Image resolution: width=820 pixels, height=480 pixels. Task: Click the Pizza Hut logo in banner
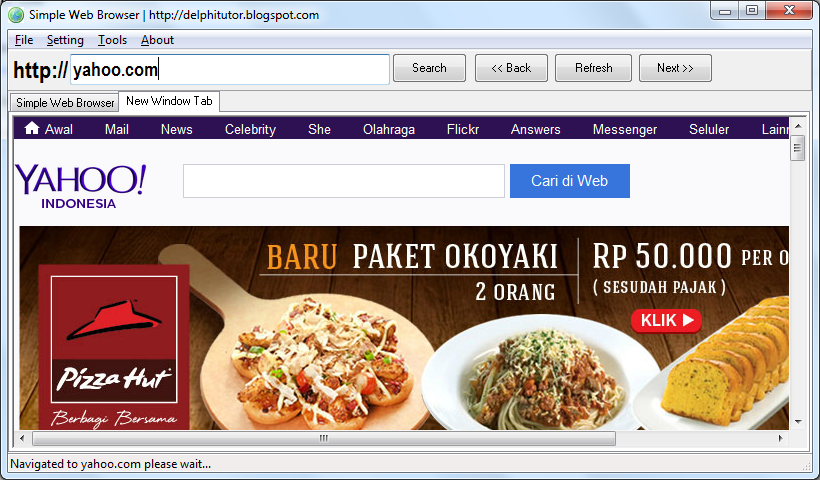pos(114,339)
